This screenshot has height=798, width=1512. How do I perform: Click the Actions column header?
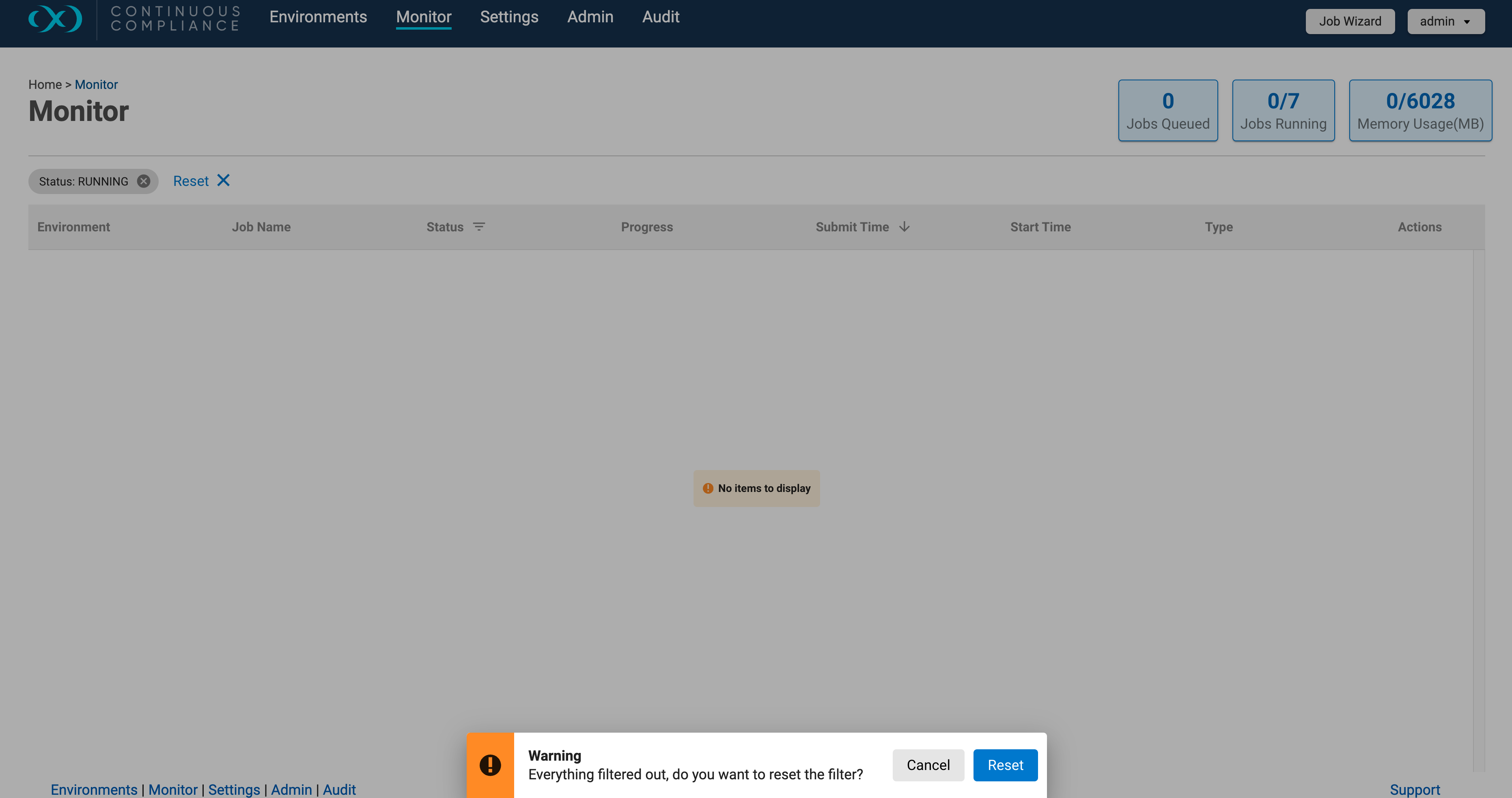pos(1419,226)
